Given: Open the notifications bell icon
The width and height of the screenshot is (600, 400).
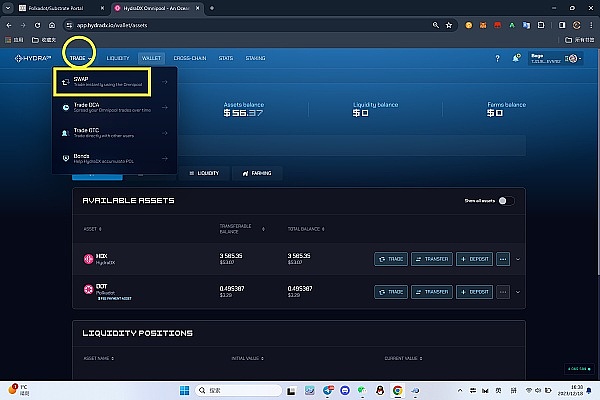Looking at the screenshot, I should [517, 59].
